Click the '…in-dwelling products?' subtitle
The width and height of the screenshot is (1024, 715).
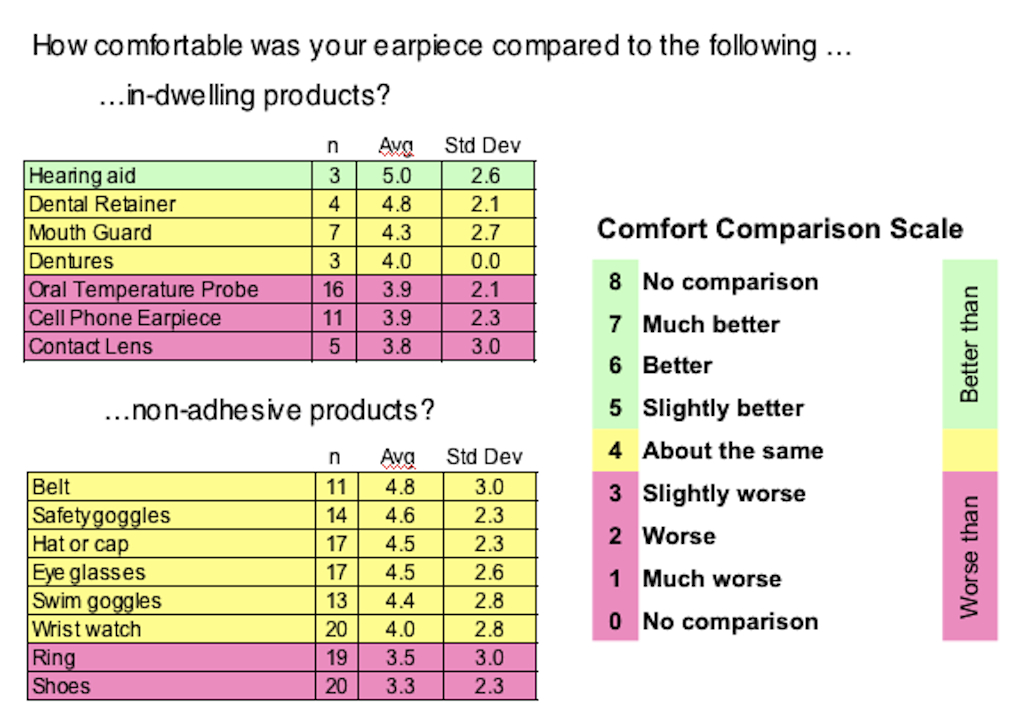coord(244,97)
